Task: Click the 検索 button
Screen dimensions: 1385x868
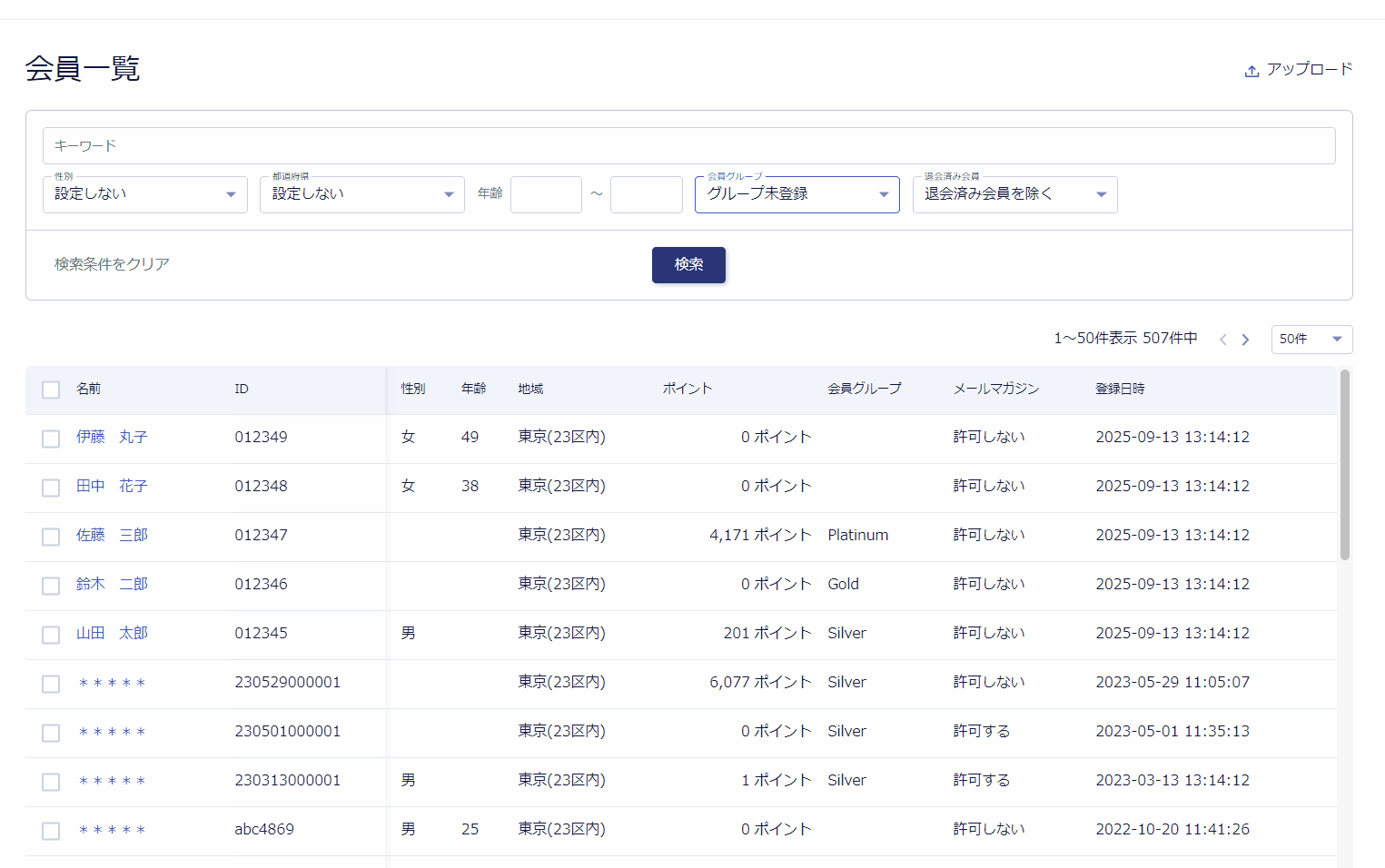Action: (688, 265)
